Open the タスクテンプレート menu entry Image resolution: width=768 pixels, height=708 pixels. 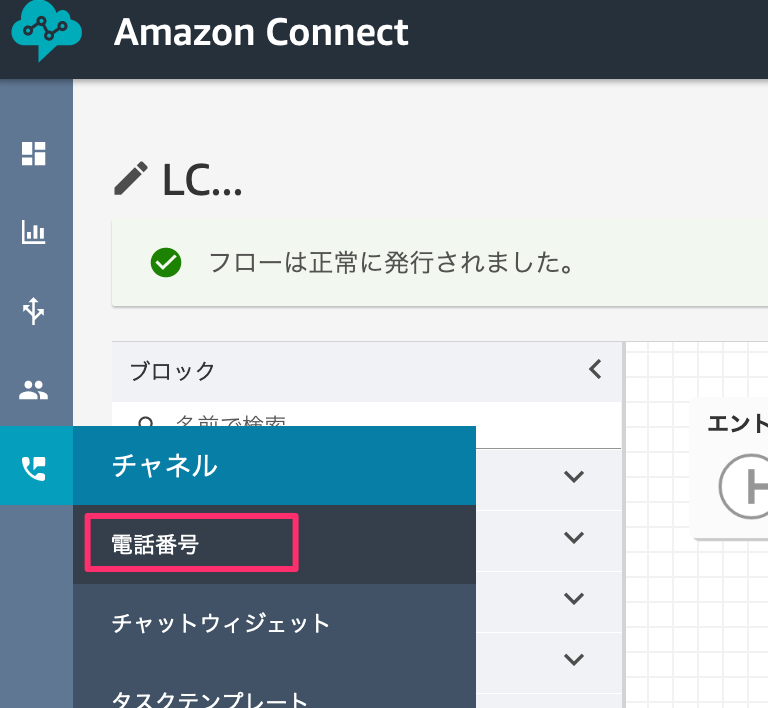210,698
